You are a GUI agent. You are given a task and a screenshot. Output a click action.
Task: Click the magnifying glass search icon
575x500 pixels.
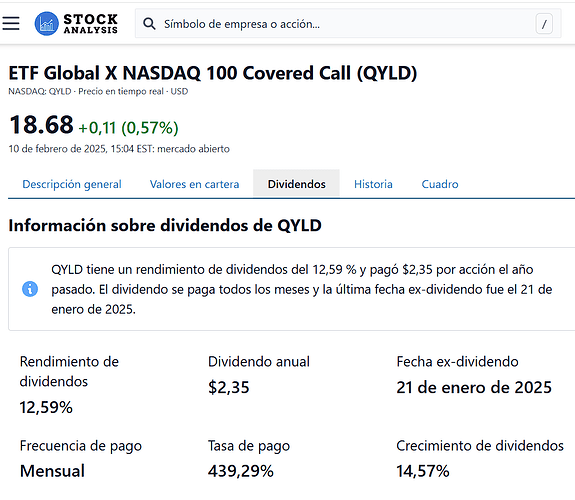coord(149,24)
